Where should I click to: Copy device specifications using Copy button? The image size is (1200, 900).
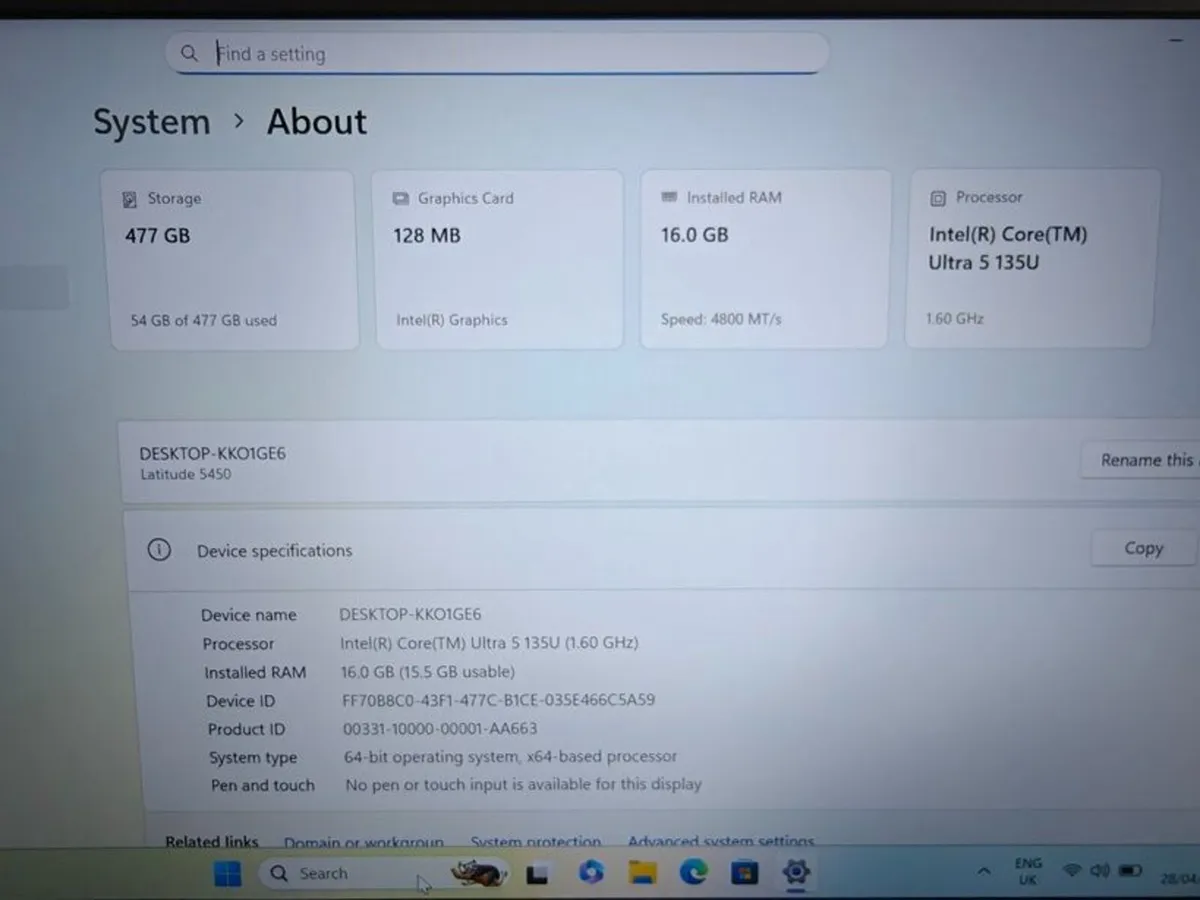click(x=1143, y=548)
